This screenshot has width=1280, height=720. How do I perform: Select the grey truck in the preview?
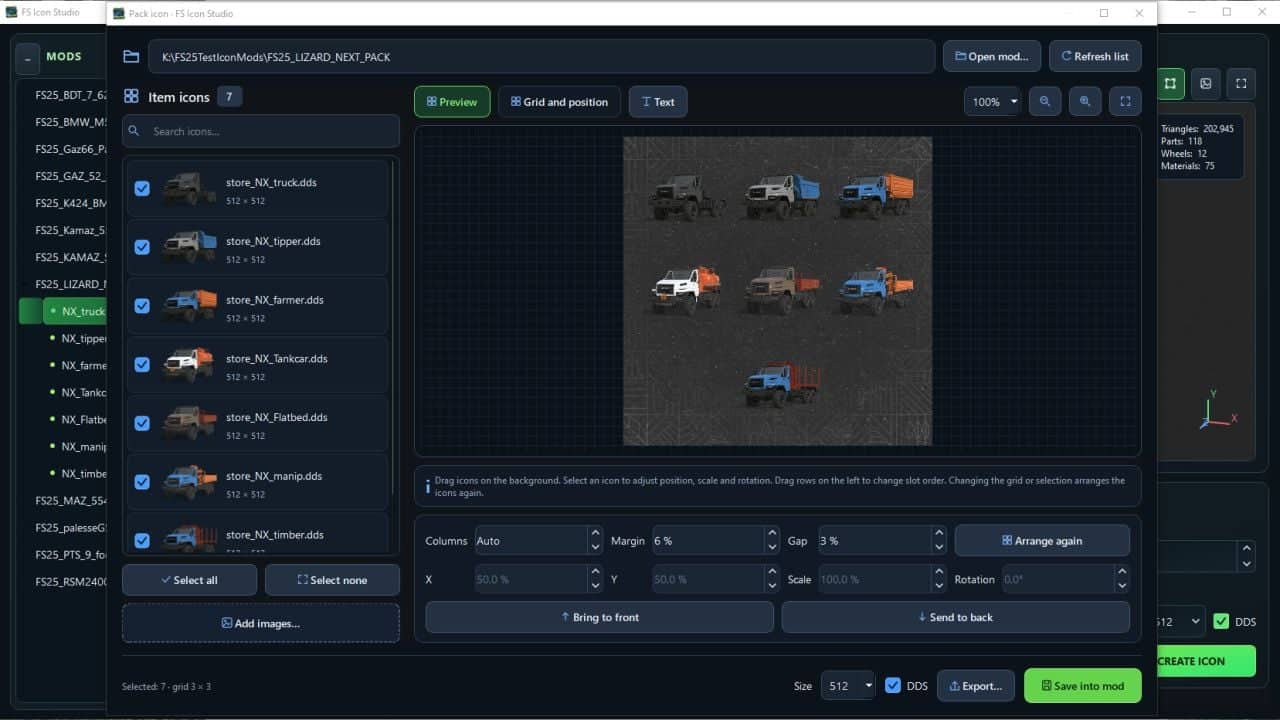pyautogui.click(x=686, y=196)
